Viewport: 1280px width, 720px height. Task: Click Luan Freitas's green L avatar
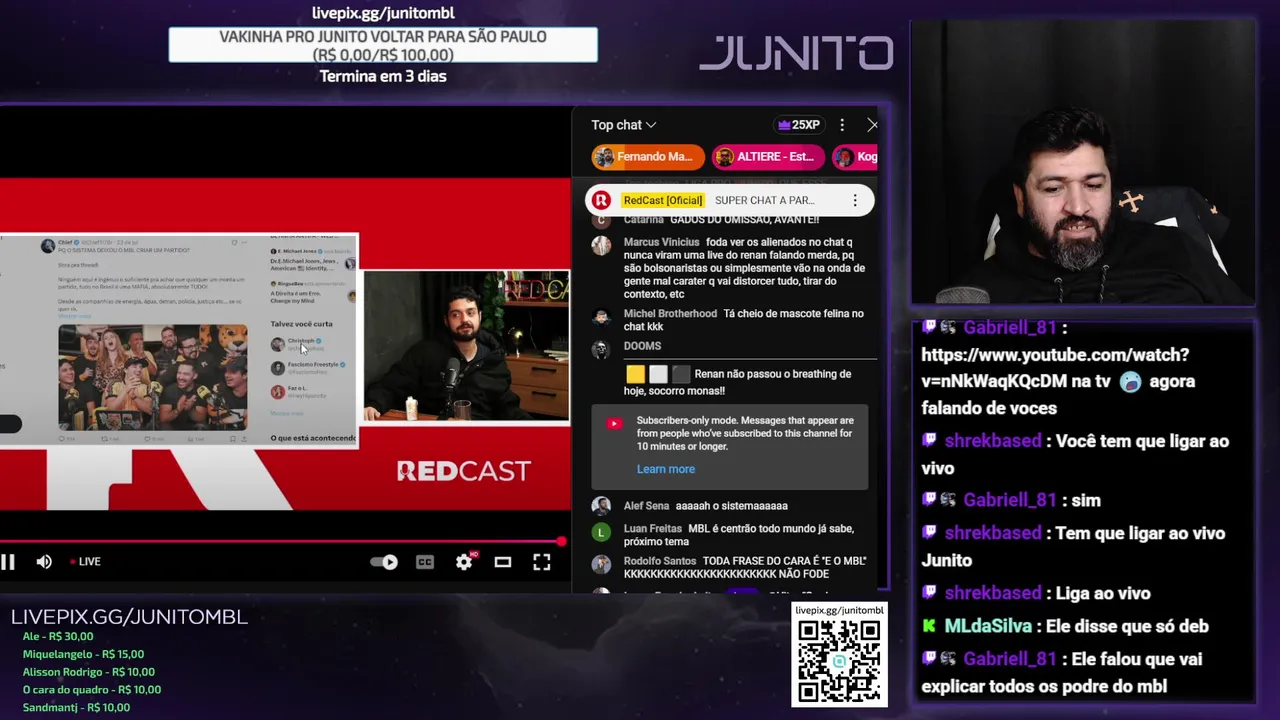coord(601,532)
